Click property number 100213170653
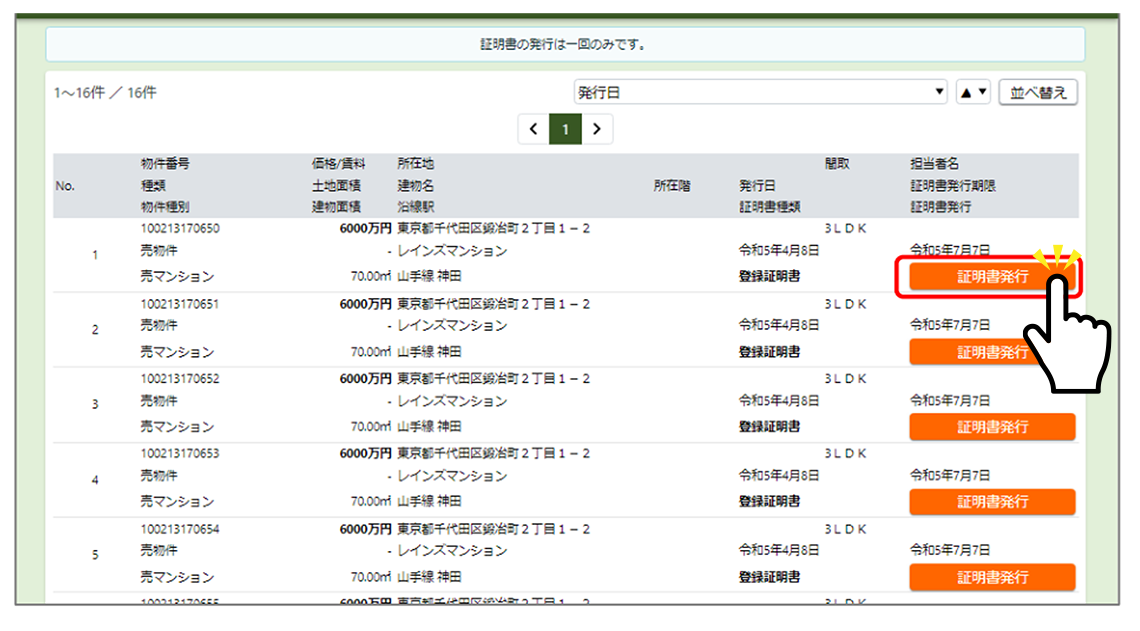 (x=180, y=454)
